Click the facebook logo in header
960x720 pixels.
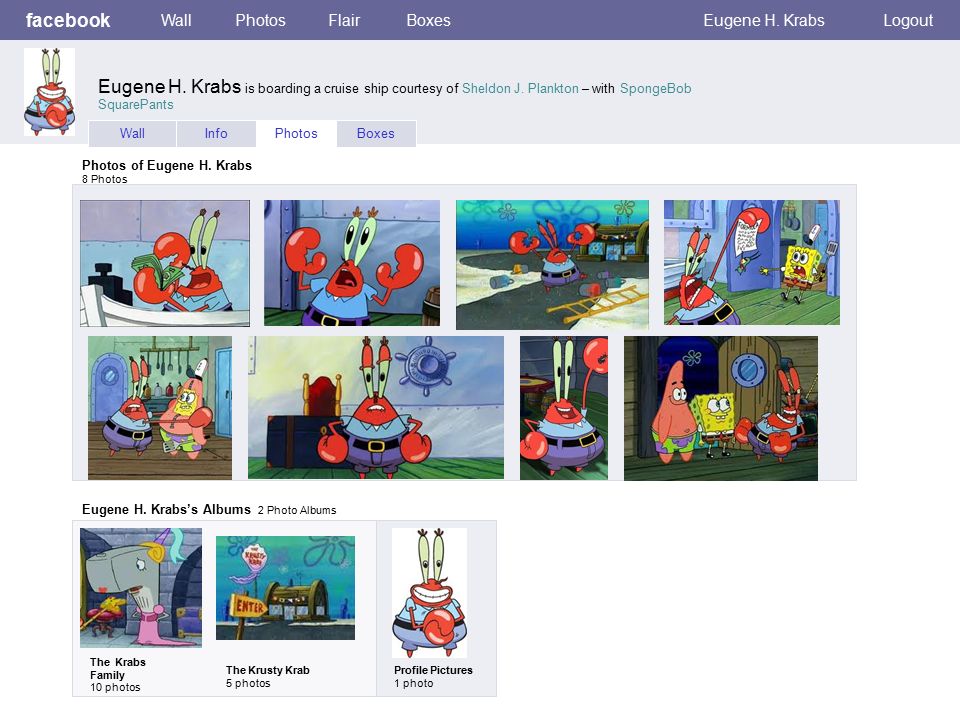coord(68,20)
